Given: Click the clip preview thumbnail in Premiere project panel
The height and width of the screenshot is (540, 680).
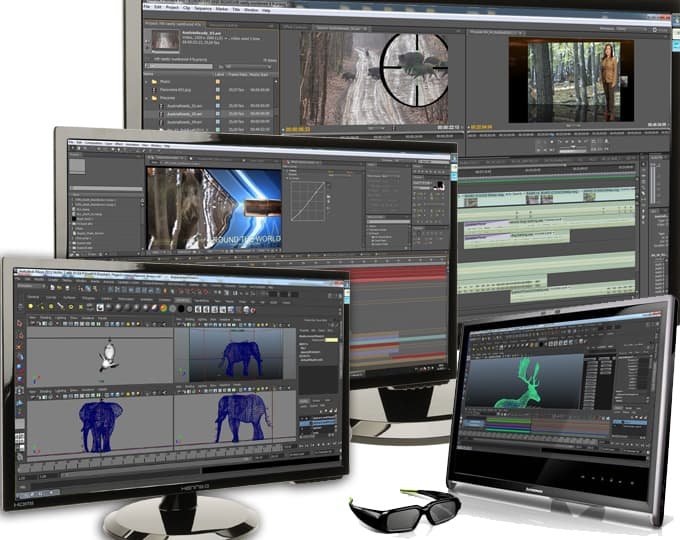Looking at the screenshot, I should tap(165, 40).
